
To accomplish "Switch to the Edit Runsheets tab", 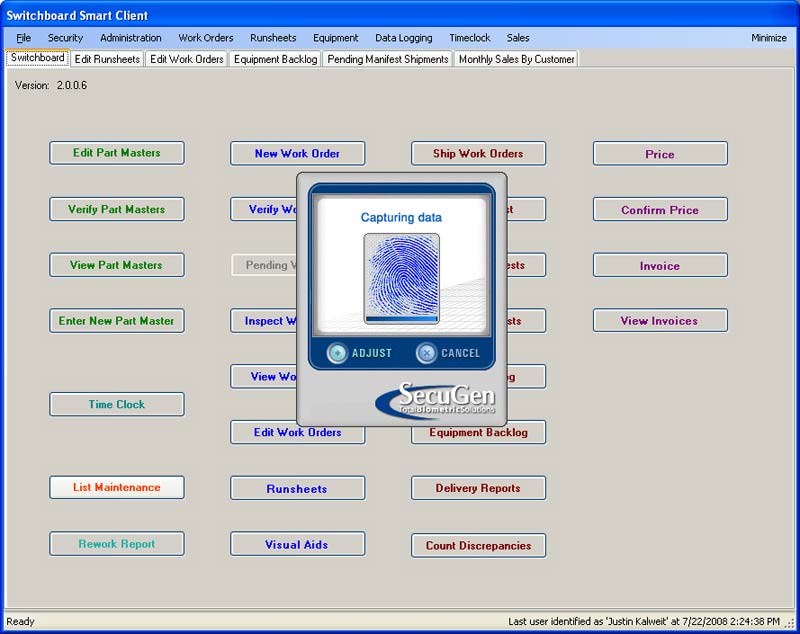I will [107, 59].
